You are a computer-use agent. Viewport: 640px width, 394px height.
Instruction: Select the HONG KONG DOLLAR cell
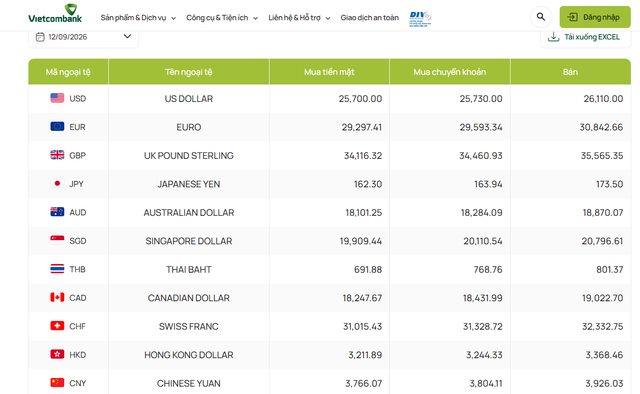click(x=189, y=355)
